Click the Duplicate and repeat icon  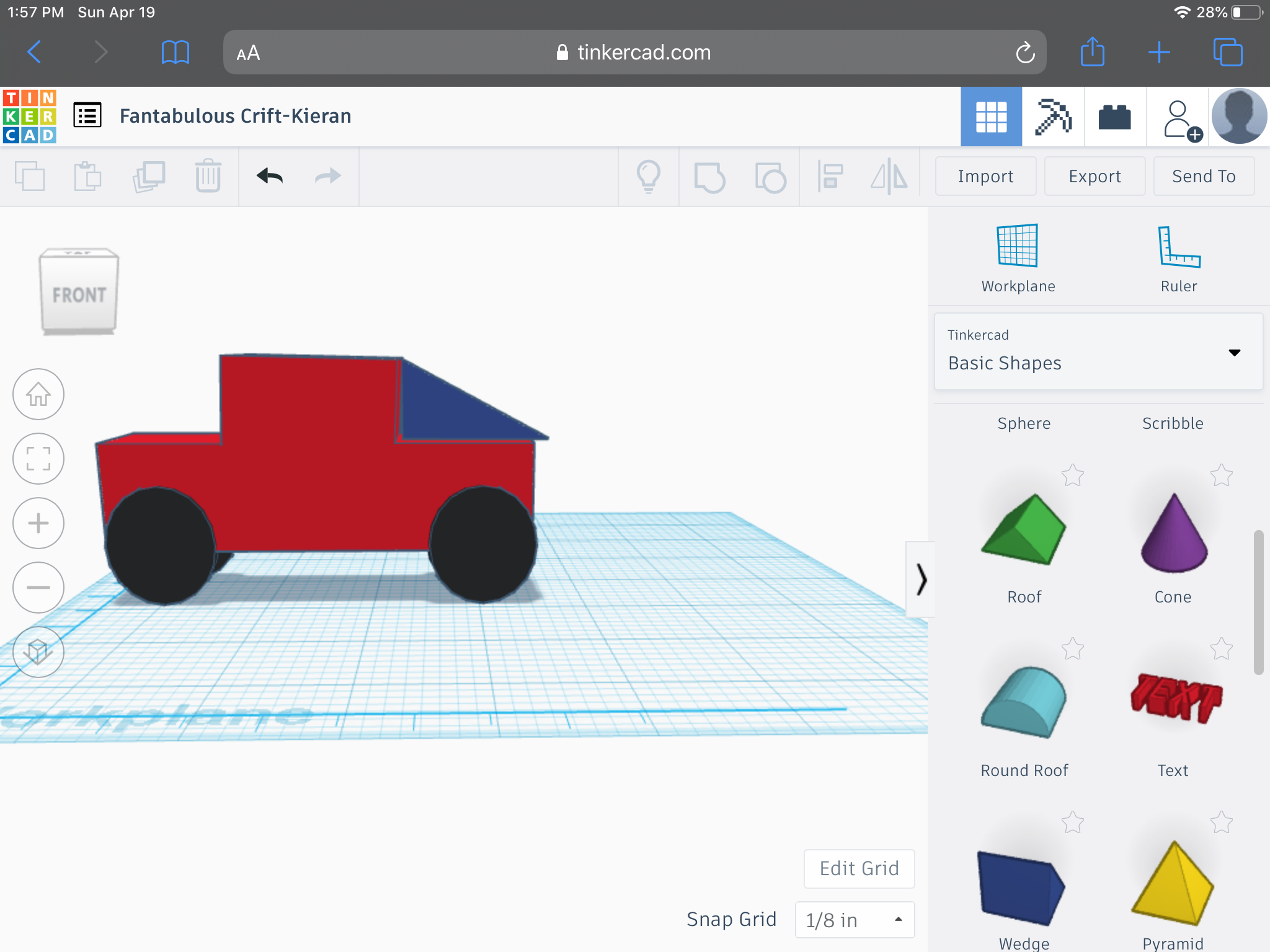point(149,177)
